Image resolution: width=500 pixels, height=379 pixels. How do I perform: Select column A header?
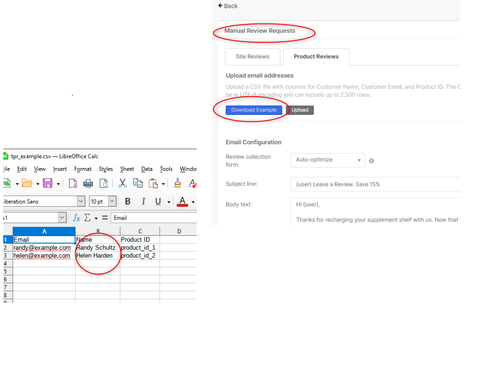tap(44, 231)
